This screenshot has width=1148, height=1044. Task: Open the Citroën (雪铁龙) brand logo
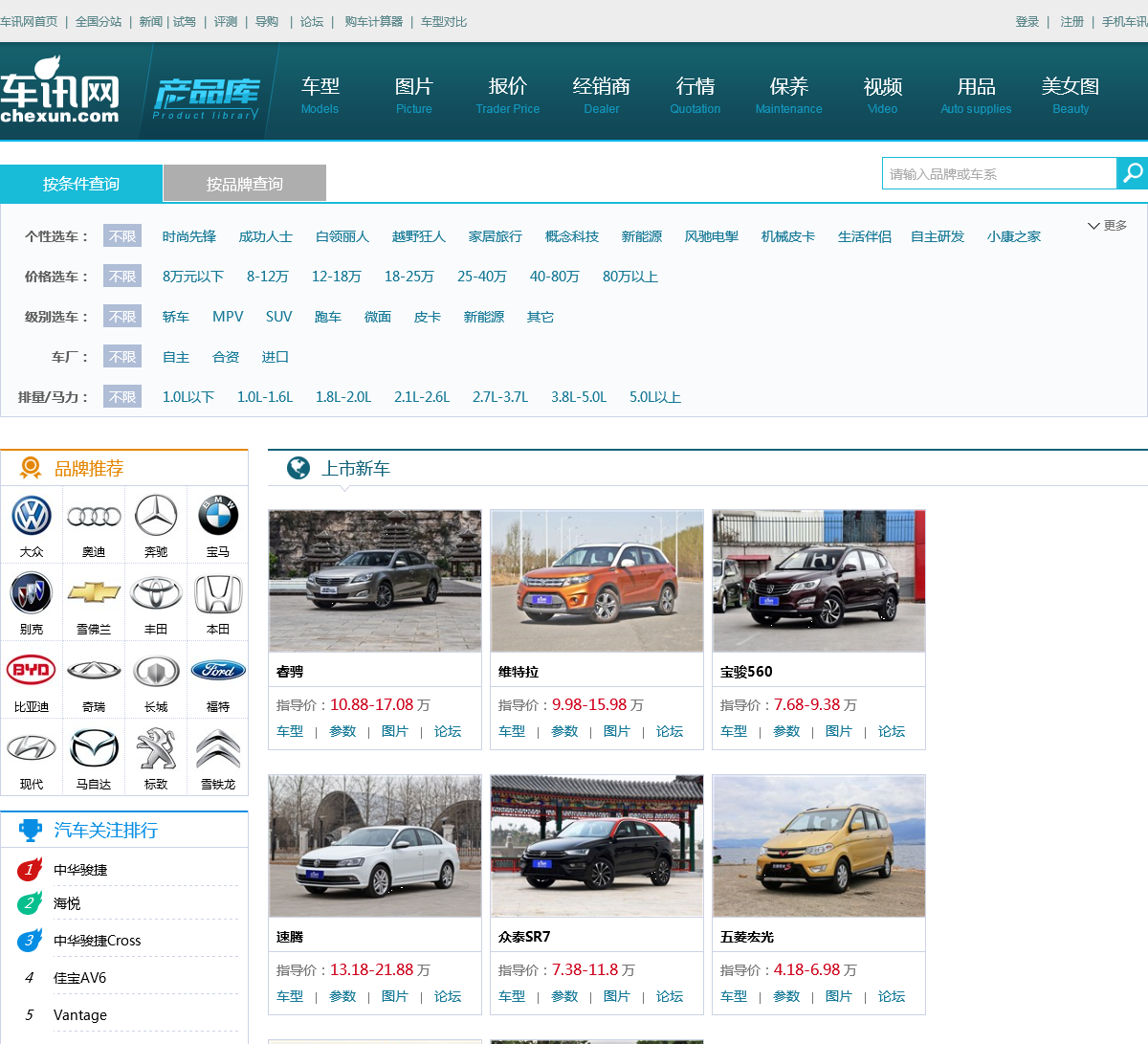[x=218, y=748]
